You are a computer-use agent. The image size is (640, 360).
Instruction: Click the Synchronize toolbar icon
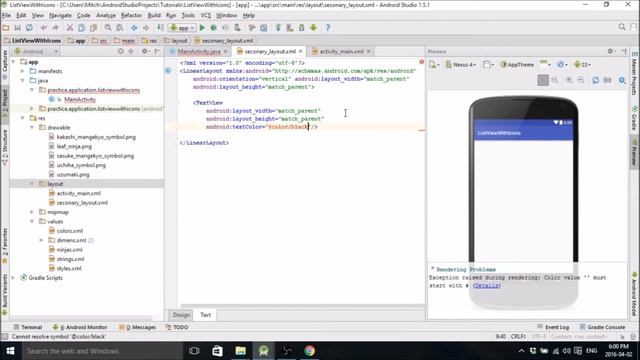[29, 28]
